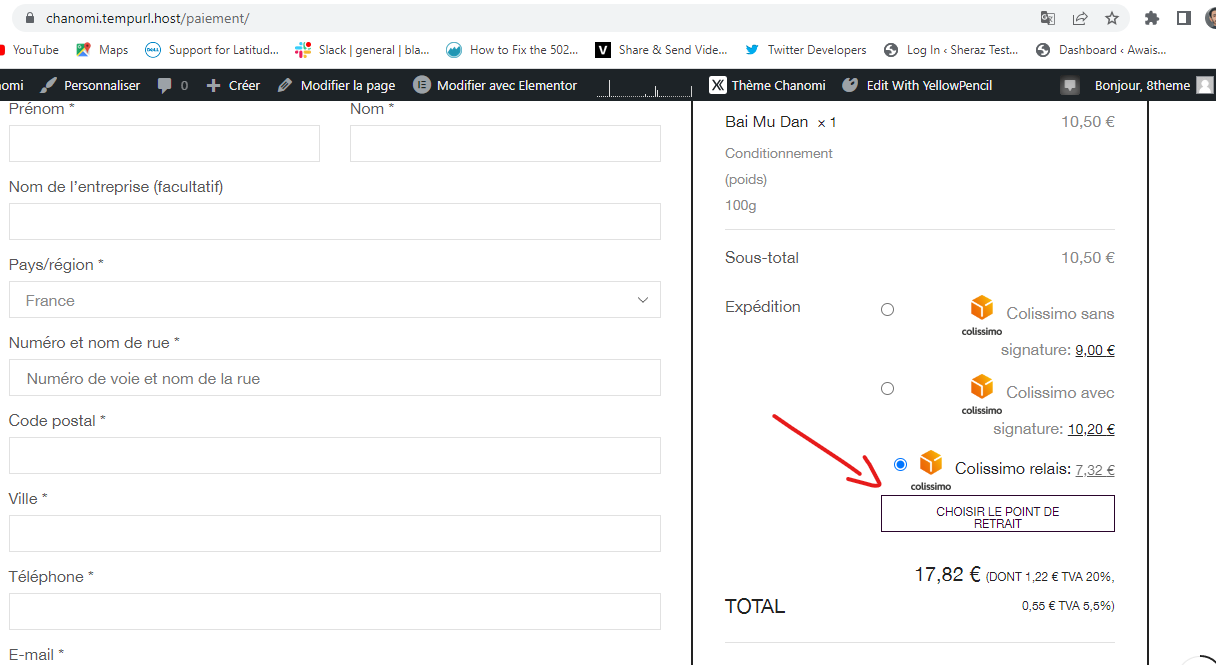Click the Prénom input field
1216x665 pixels.
[x=164, y=143]
